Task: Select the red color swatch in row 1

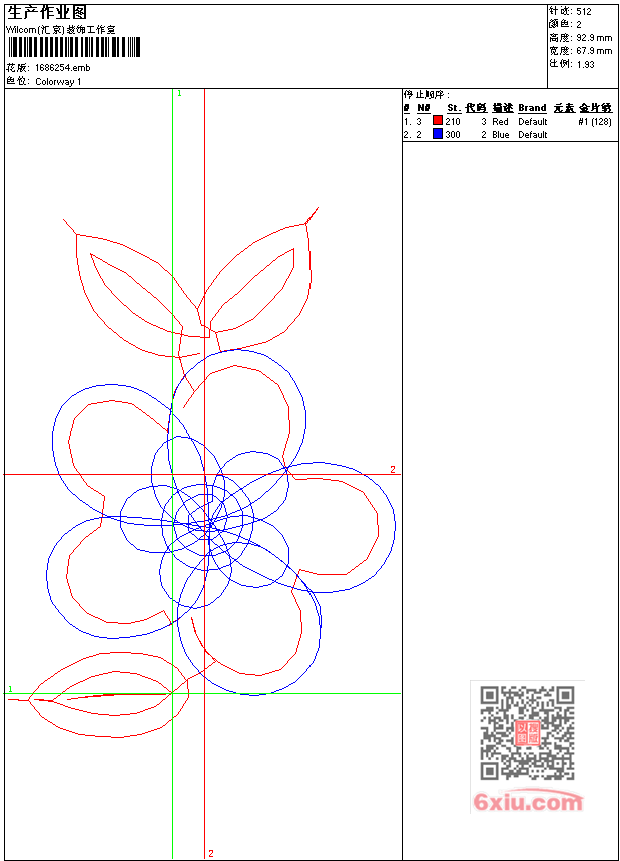Action: click(x=438, y=120)
